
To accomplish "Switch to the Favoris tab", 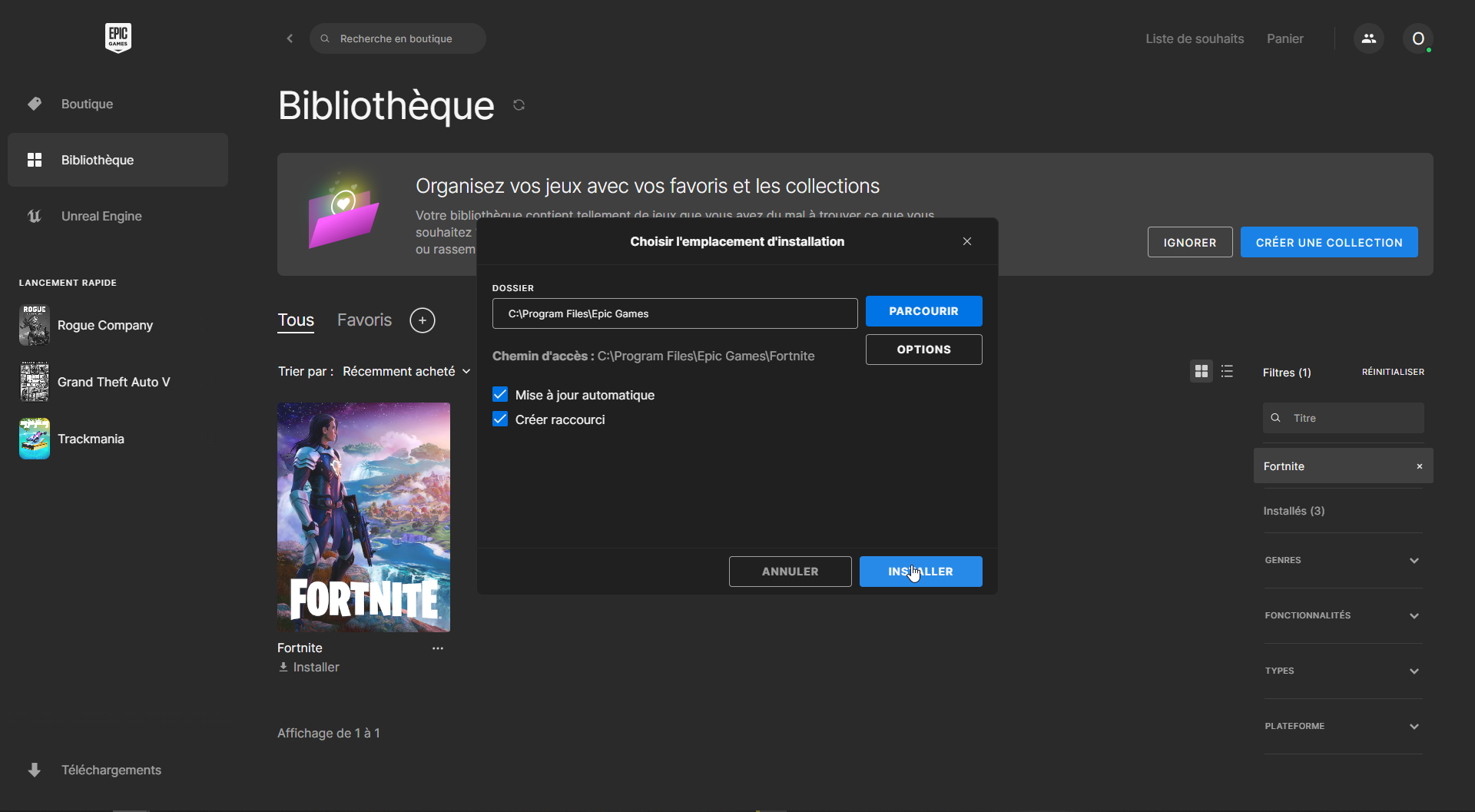I will coord(364,320).
